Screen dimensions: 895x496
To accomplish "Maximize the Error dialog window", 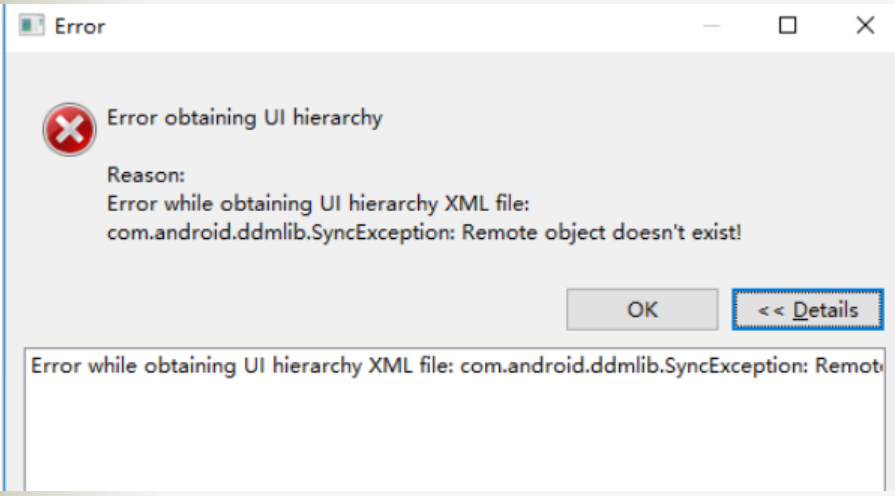I will (788, 26).
